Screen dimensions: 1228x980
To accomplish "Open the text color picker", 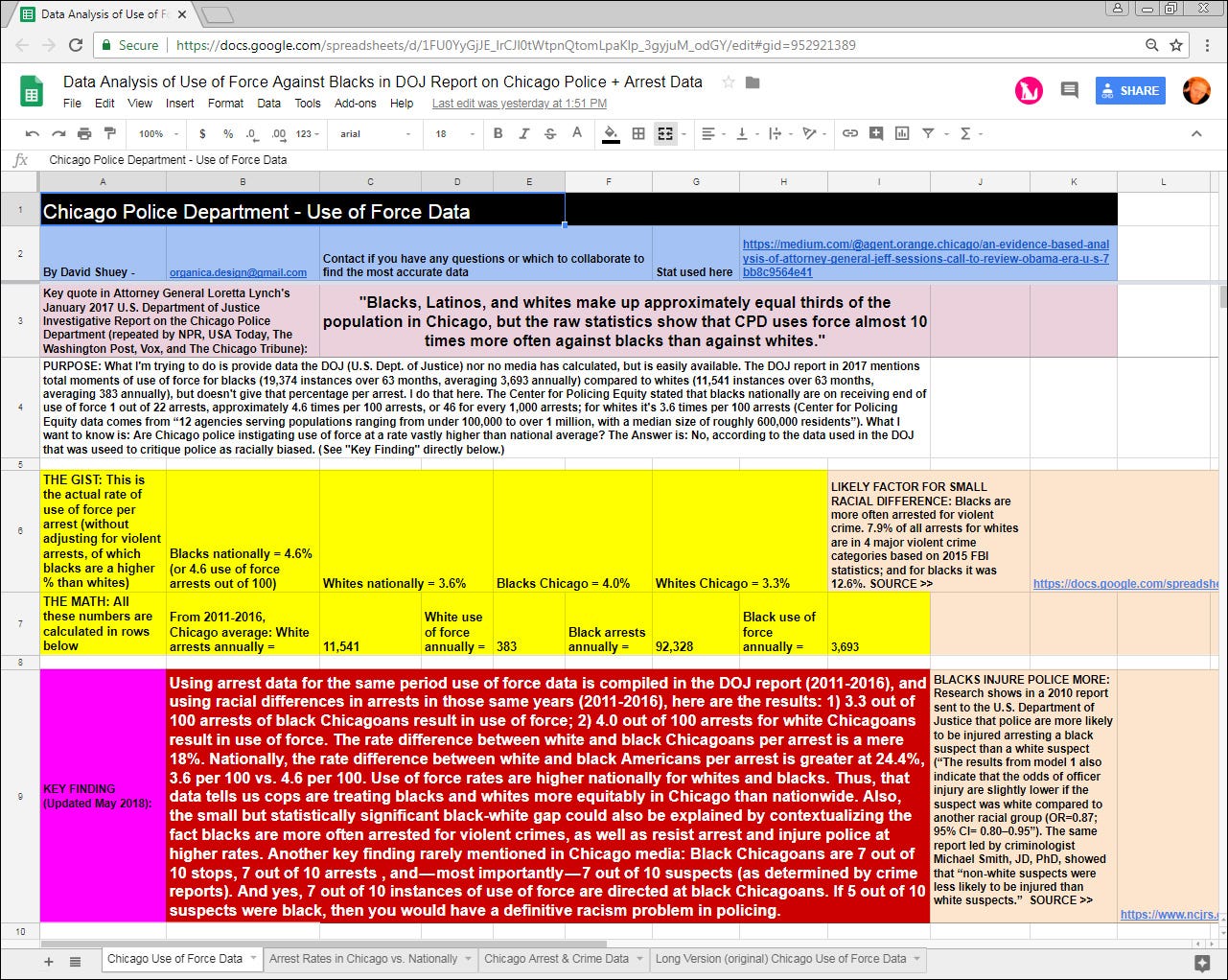I will point(577,133).
